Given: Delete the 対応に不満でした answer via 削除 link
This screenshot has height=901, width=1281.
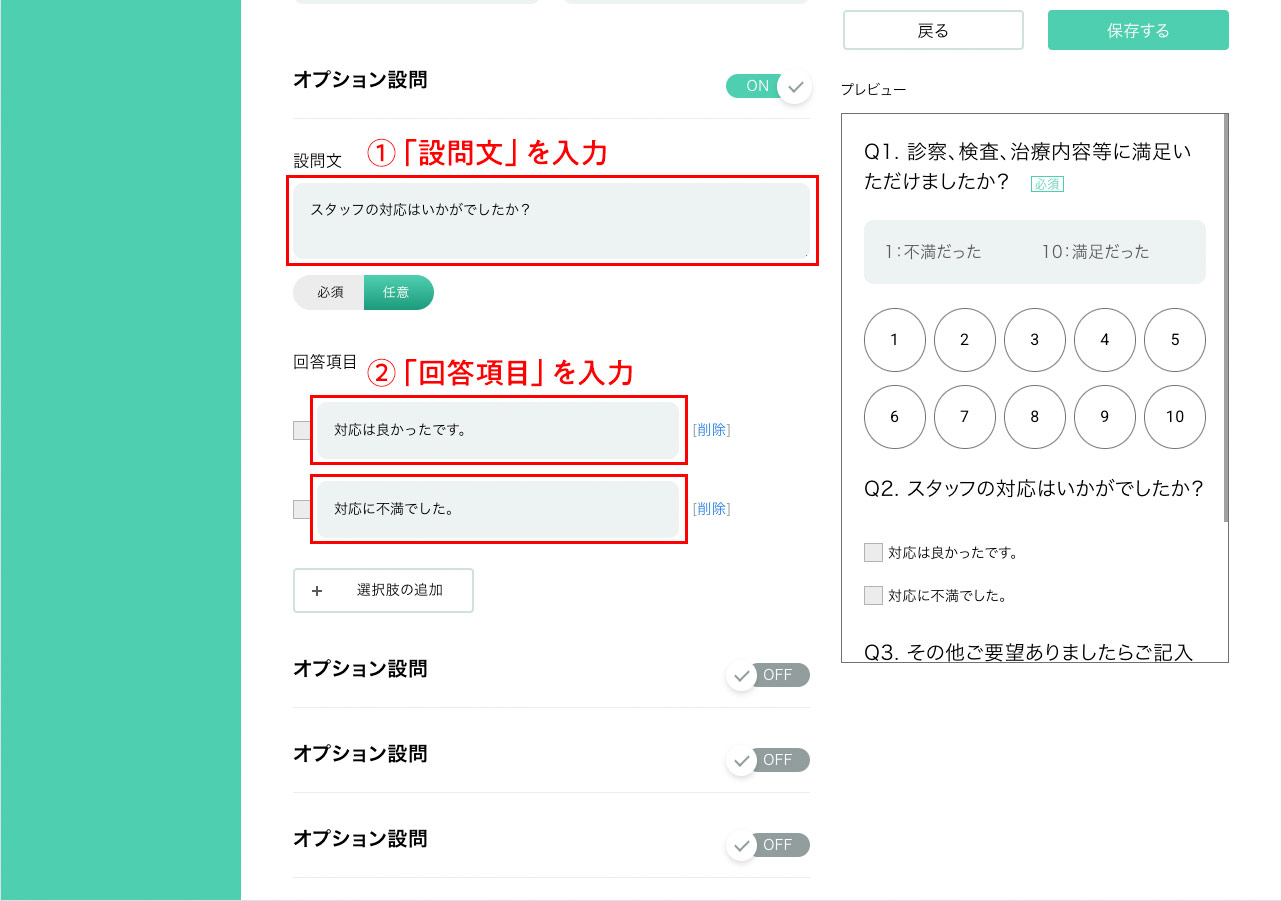Looking at the screenshot, I should [x=711, y=509].
